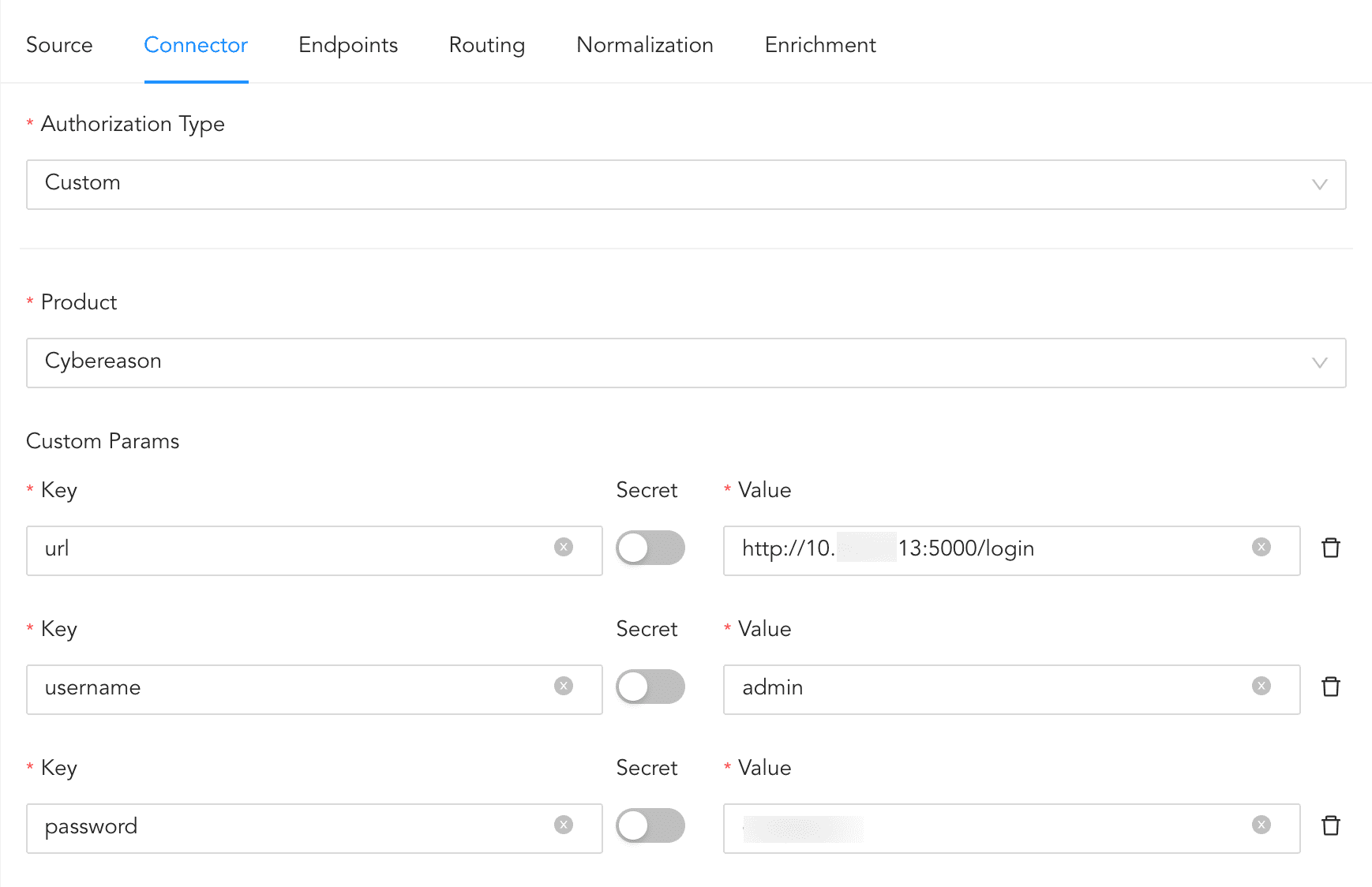Delete the url parameter row
This screenshot has height=887, width=1372.
click(x=1330, y=548)
